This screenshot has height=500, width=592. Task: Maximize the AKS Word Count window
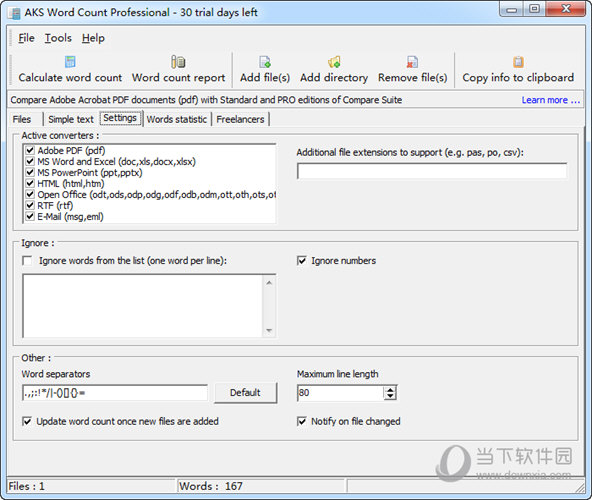(x=534, y=9)
